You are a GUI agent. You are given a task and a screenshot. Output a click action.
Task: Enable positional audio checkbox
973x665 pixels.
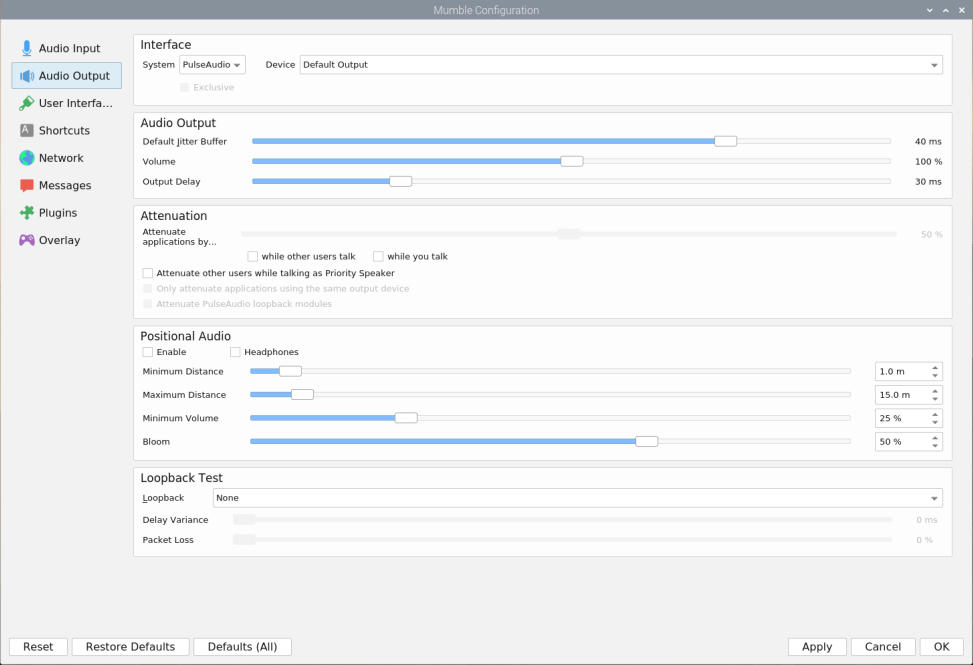[148, 352]
